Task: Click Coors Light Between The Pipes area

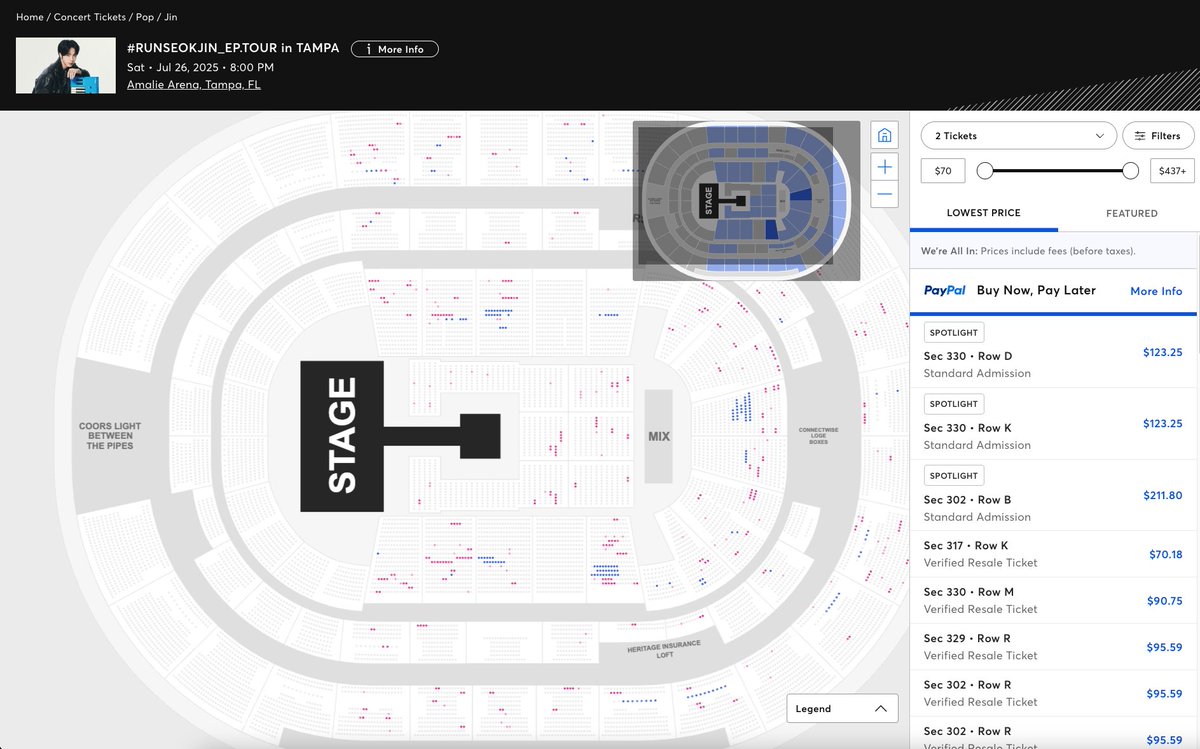Action: pyautogui.click(x=110, y=436)
